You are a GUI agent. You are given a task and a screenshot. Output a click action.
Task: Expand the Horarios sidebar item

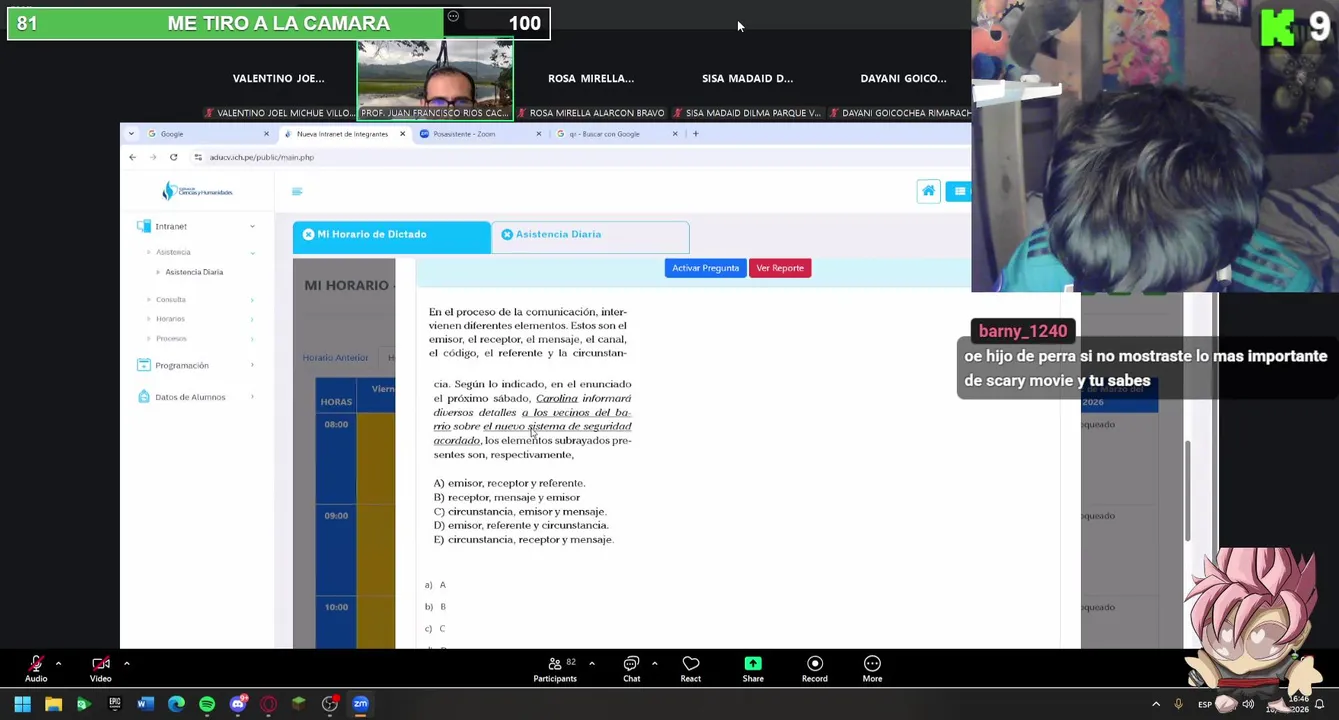[200, 319]
